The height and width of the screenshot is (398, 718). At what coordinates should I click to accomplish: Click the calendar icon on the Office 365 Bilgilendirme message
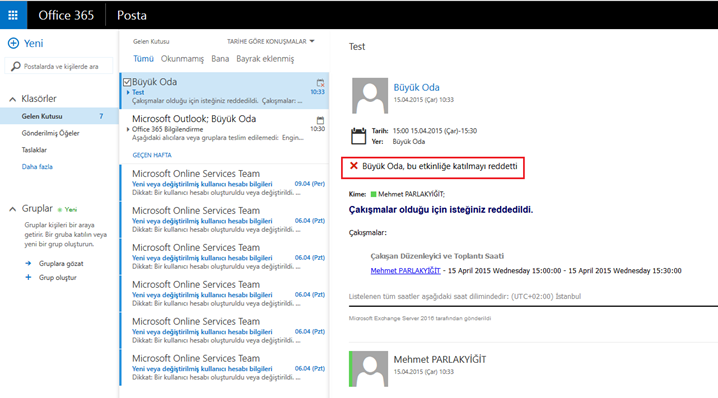click(321, 120)
